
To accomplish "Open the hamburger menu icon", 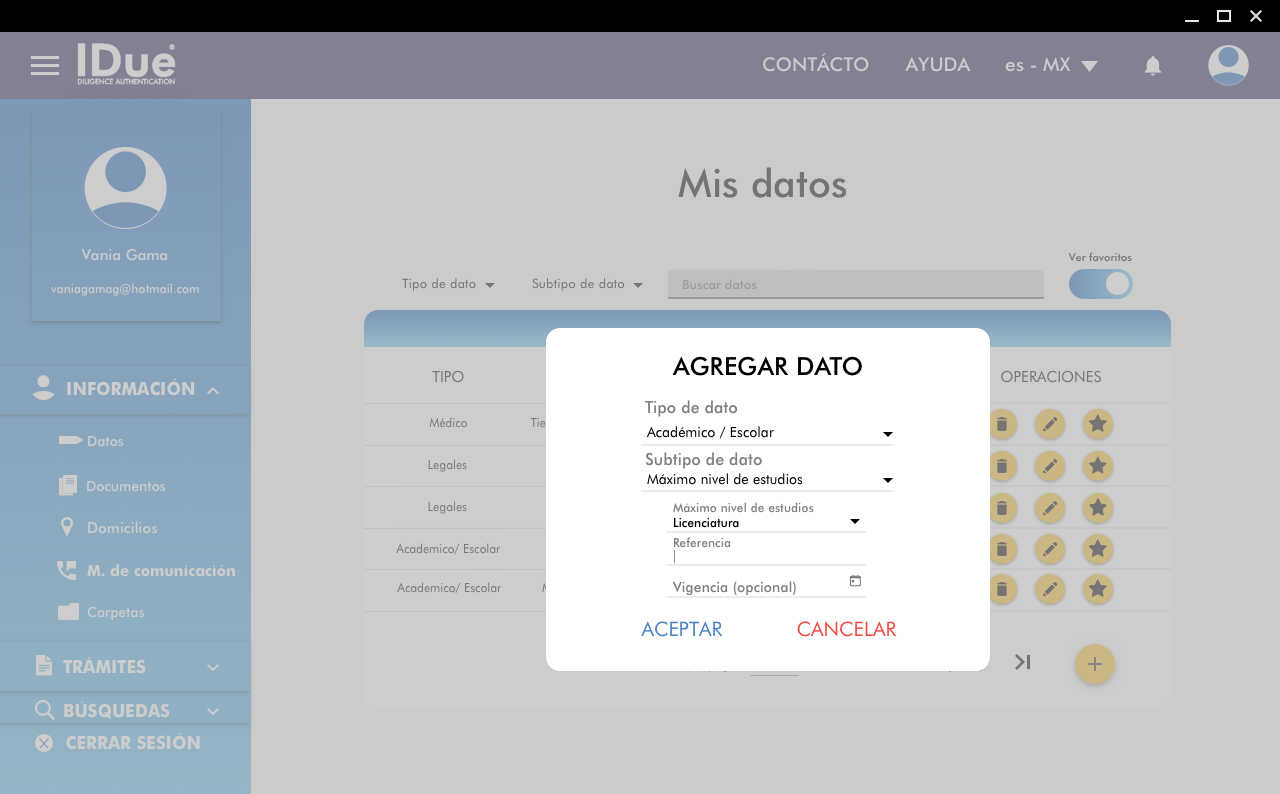I will (x=45, y=66).
